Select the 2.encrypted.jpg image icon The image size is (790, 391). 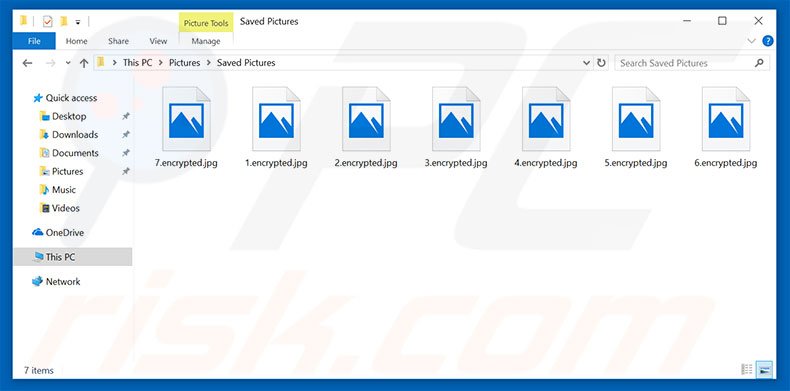point(366,119)
